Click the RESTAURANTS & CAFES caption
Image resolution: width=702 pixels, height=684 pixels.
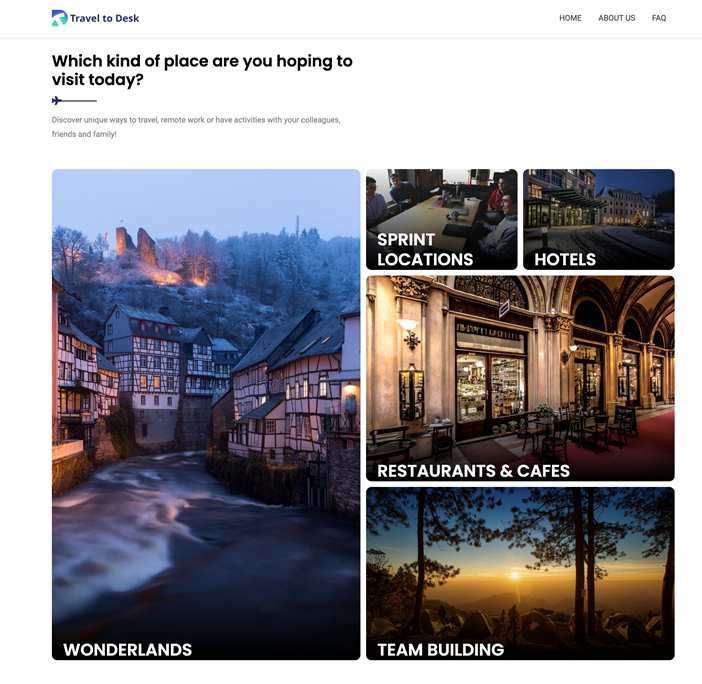pos(473,471)
